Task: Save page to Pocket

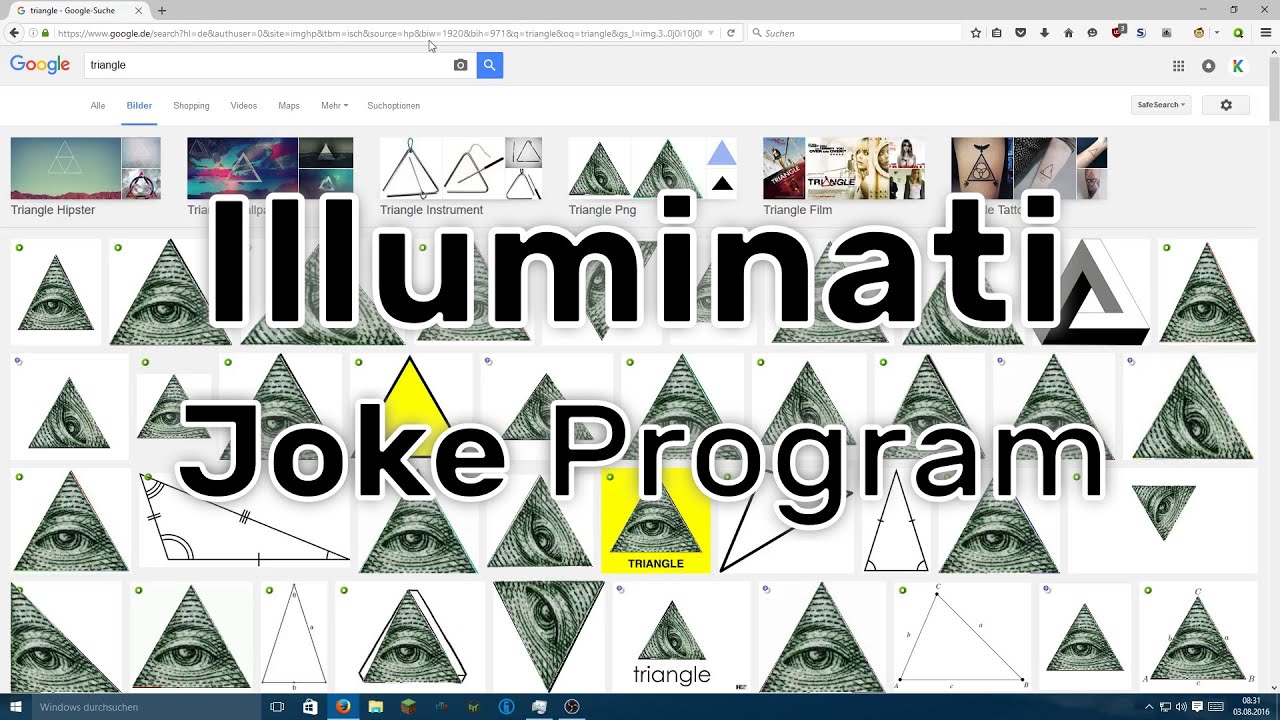Action: [1020, 33]
